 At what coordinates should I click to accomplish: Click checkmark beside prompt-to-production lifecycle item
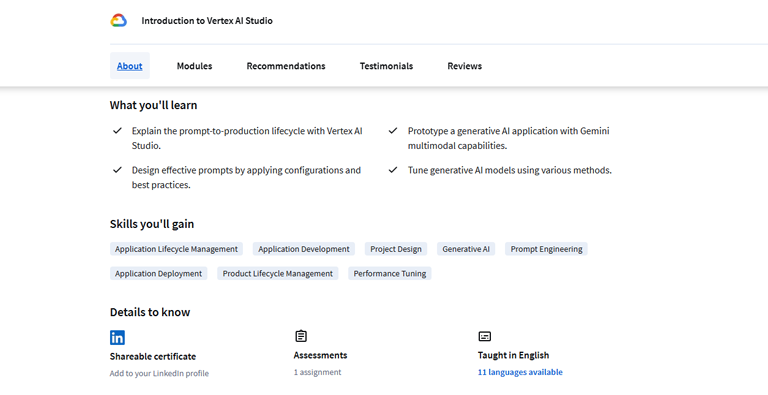[x=117, y=131]
